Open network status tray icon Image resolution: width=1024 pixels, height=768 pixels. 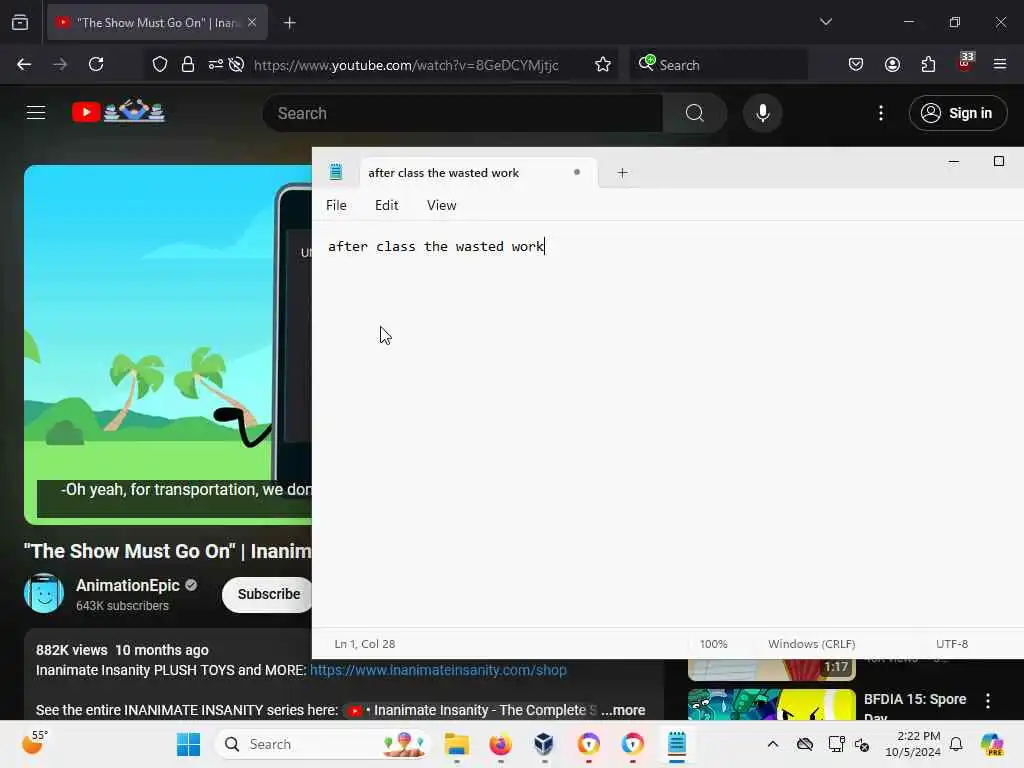coord(836,744)
